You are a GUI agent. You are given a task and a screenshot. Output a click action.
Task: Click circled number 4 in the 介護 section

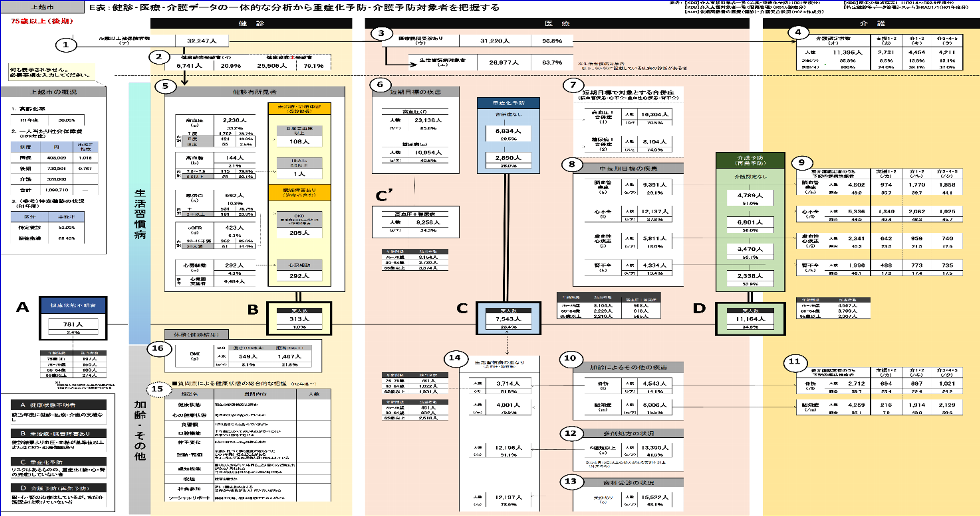coord(797,32)
